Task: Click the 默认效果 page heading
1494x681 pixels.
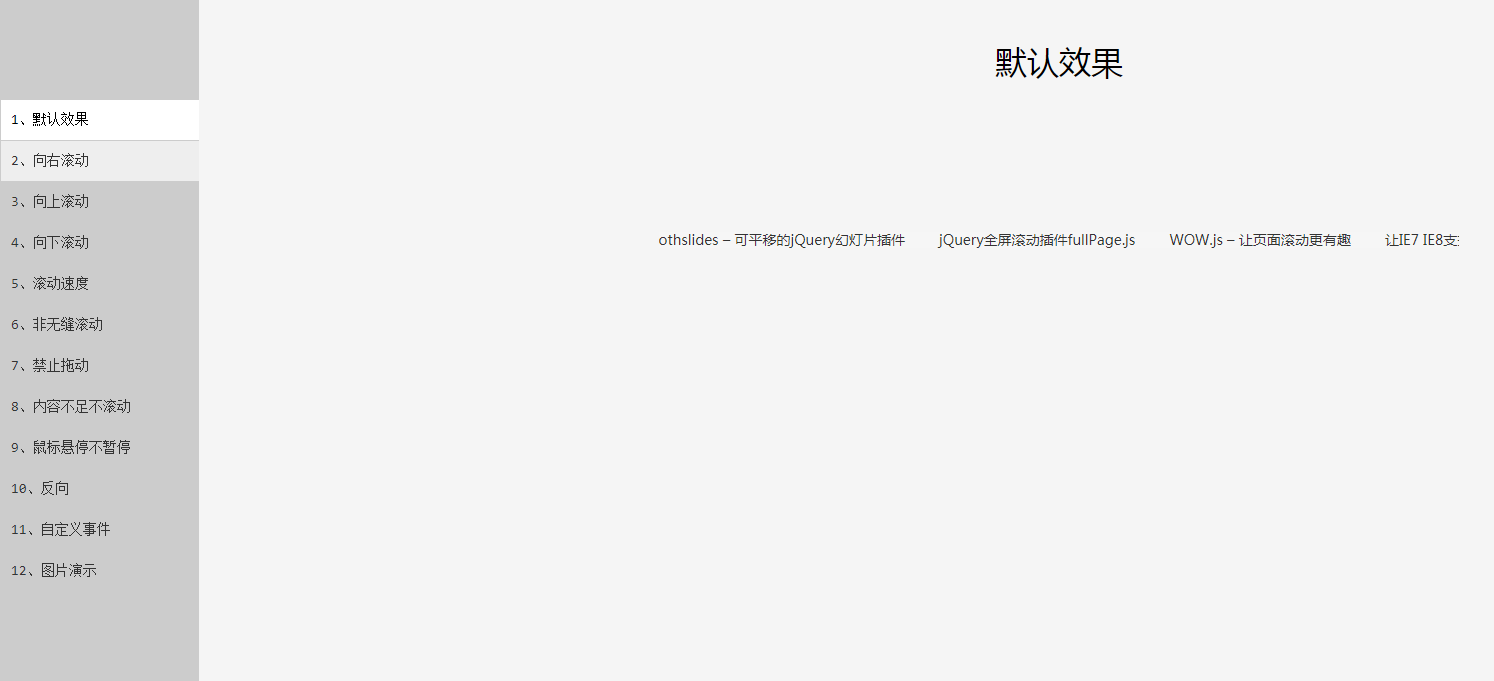Action: pos(1058,63)
